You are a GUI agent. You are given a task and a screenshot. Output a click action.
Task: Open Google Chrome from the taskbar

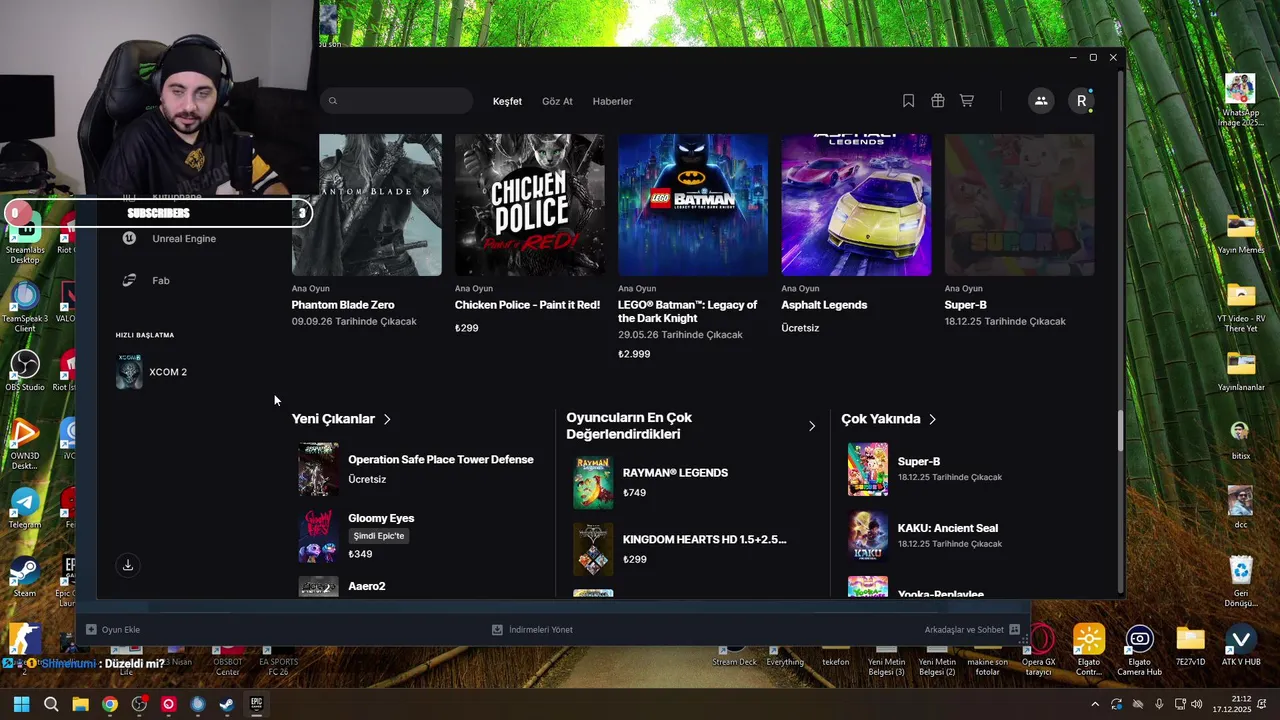tap(110, 704)
